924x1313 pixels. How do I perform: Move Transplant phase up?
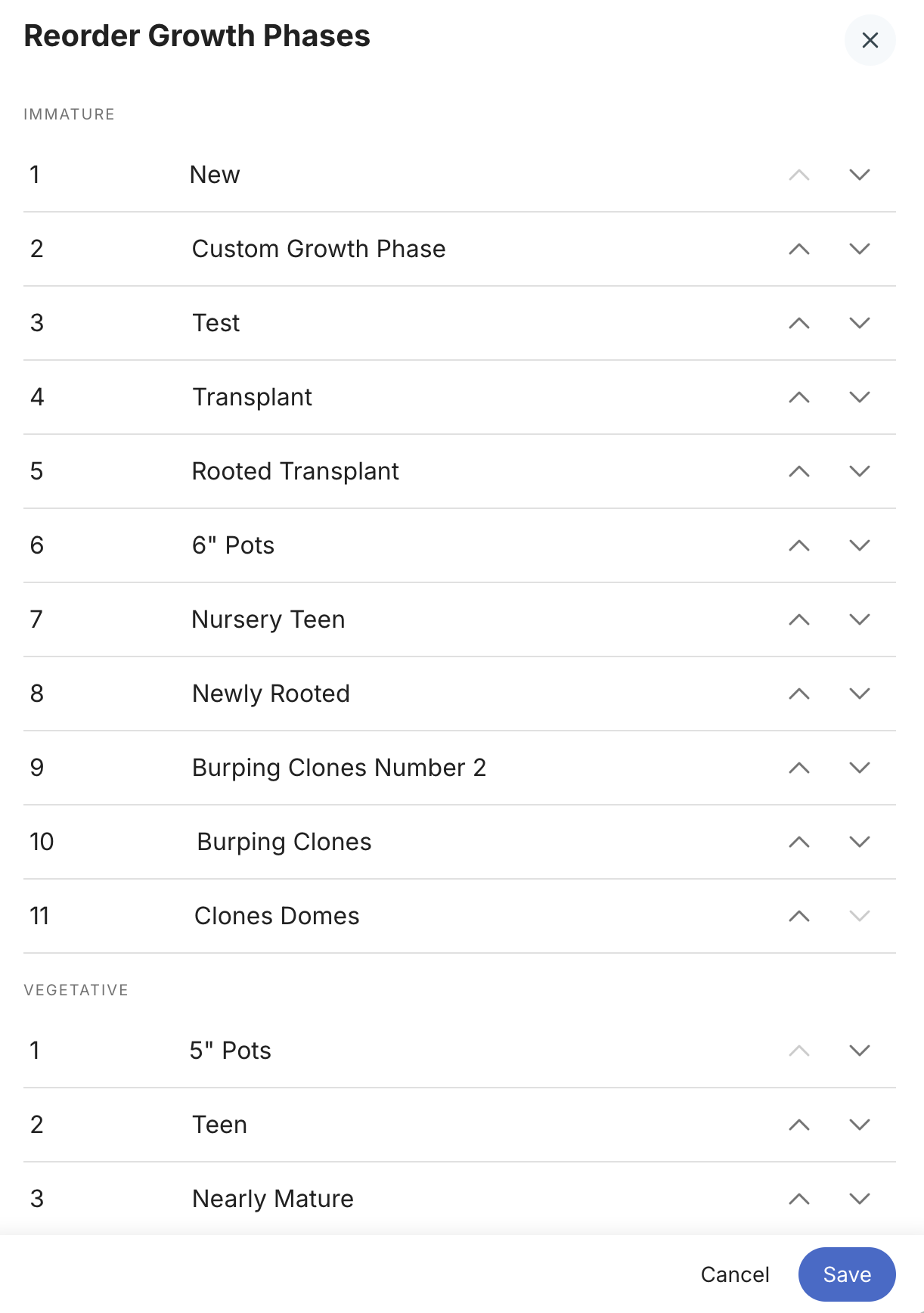click(799, 397)
